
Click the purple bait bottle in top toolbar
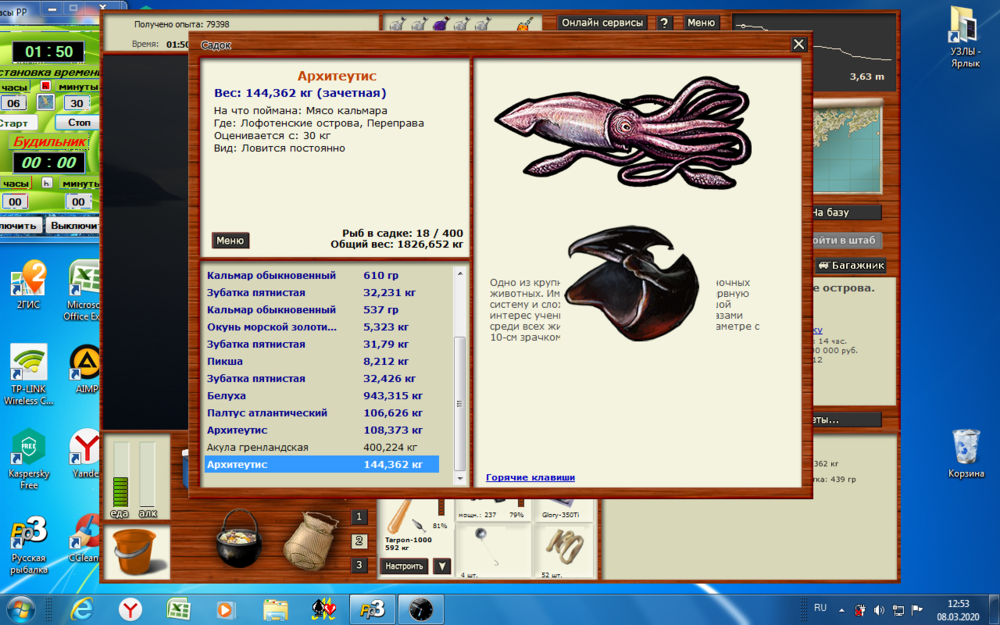coord(440,23)
